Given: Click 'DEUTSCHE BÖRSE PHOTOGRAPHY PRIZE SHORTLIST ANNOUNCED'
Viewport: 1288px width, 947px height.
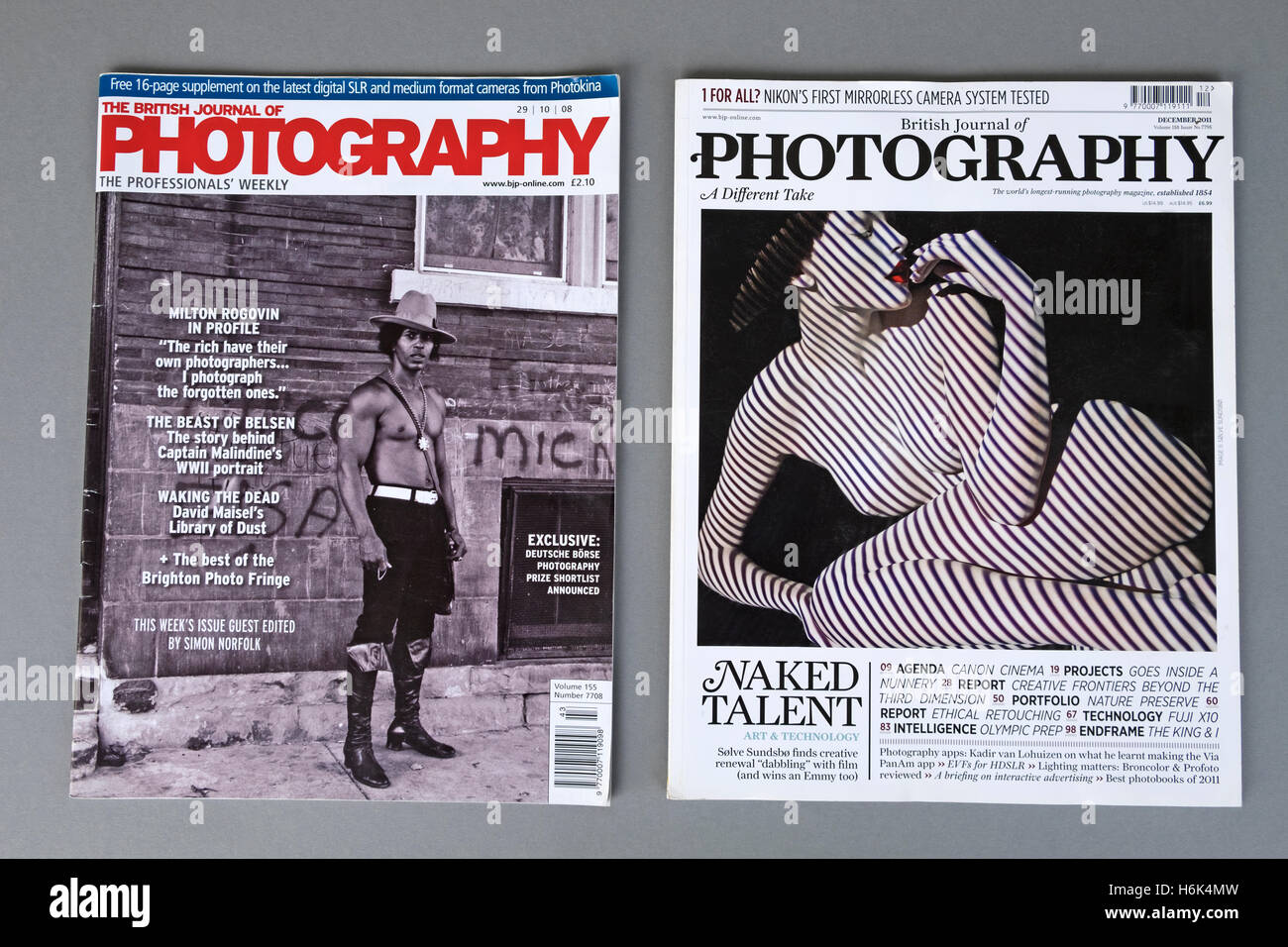Looking at the screenshot, I should coord(562,572).
